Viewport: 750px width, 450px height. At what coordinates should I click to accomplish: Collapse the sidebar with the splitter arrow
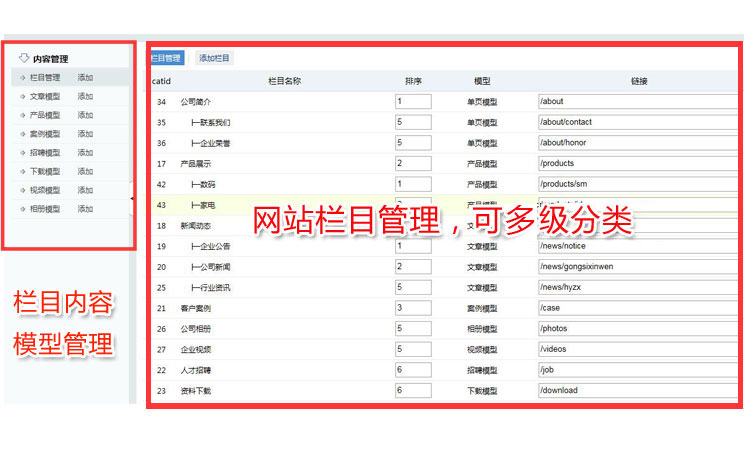pos(132,198)
